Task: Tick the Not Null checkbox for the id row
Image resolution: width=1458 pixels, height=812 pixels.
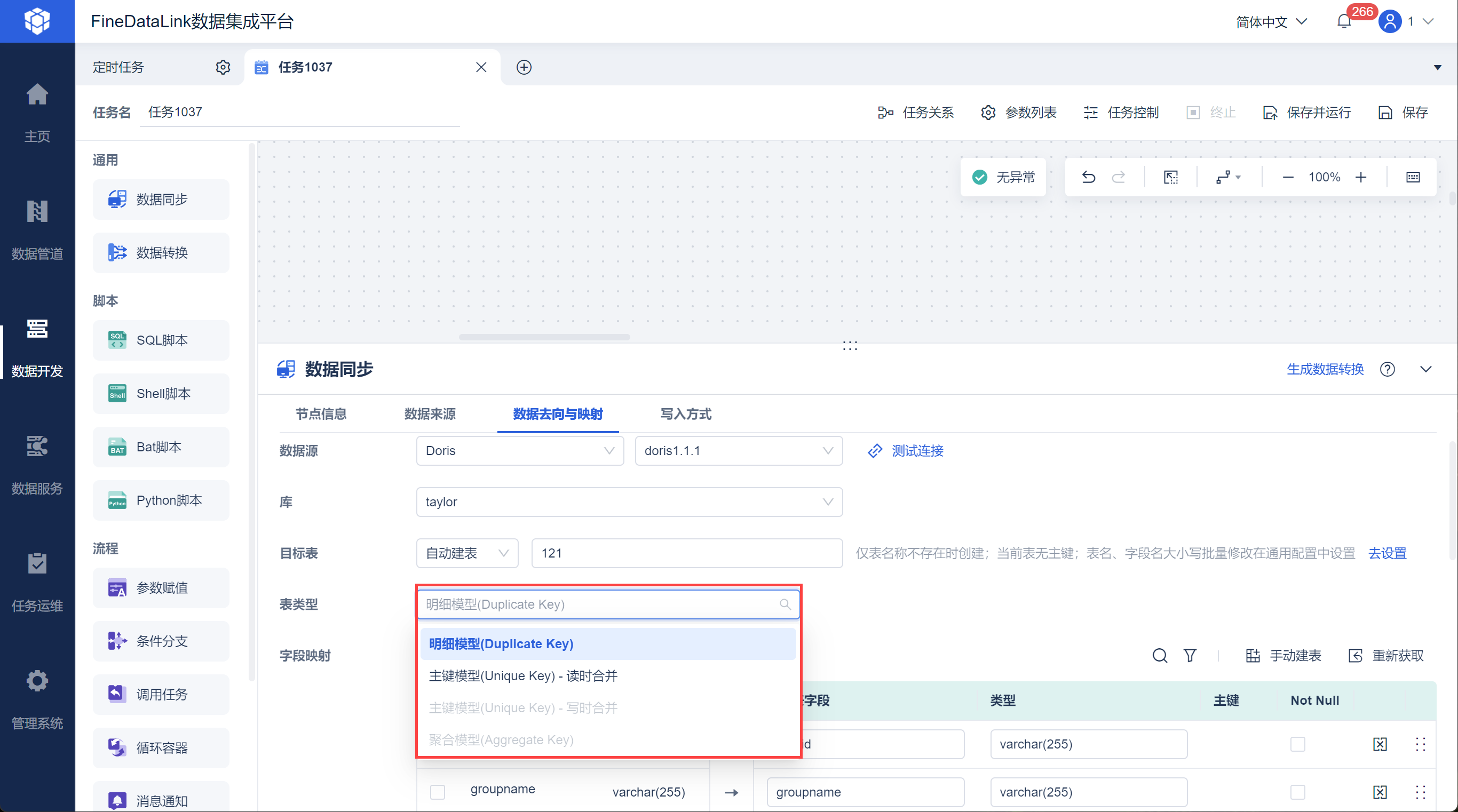Action: [1298, 744]
